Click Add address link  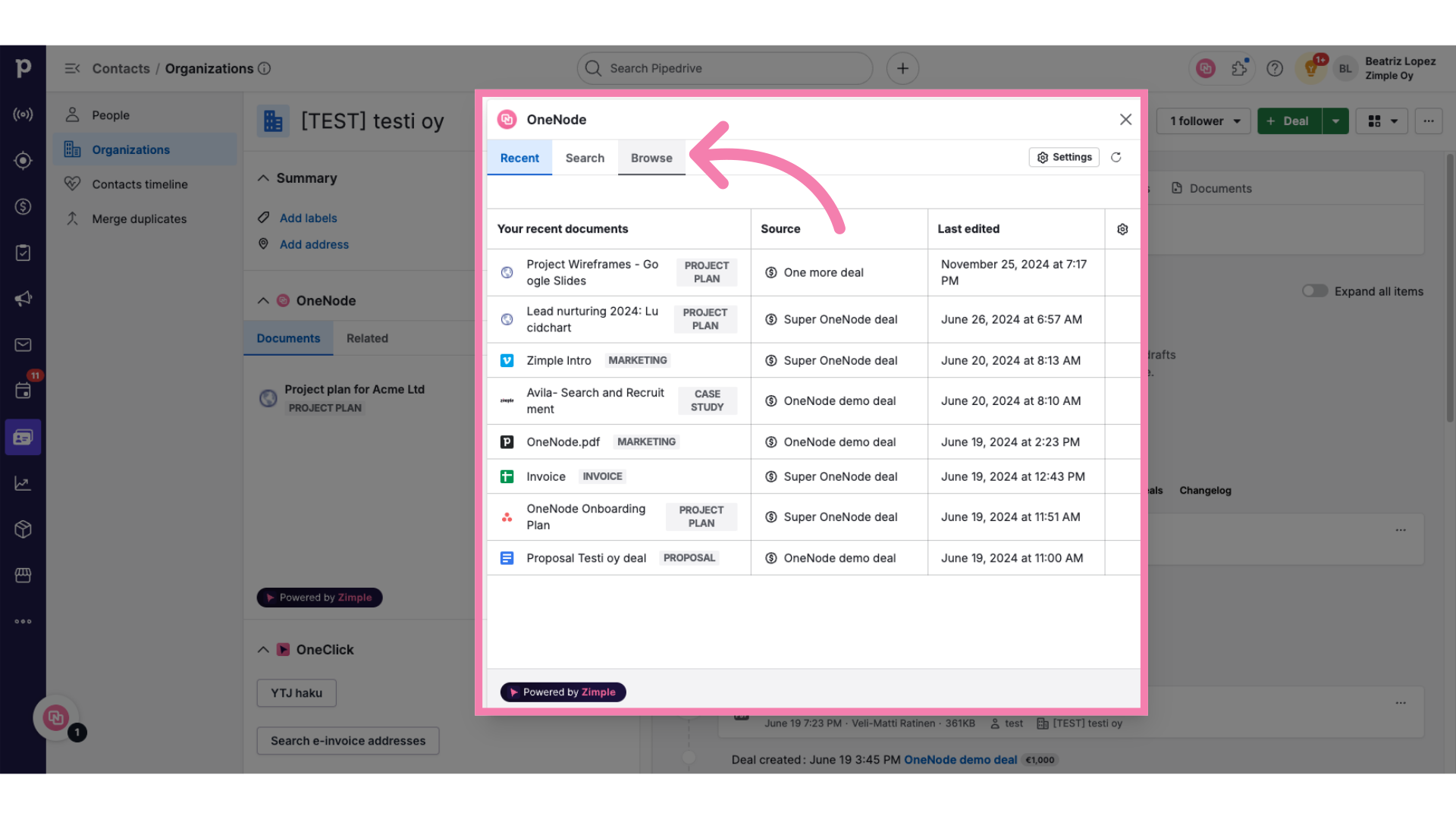tap(314, 244)
